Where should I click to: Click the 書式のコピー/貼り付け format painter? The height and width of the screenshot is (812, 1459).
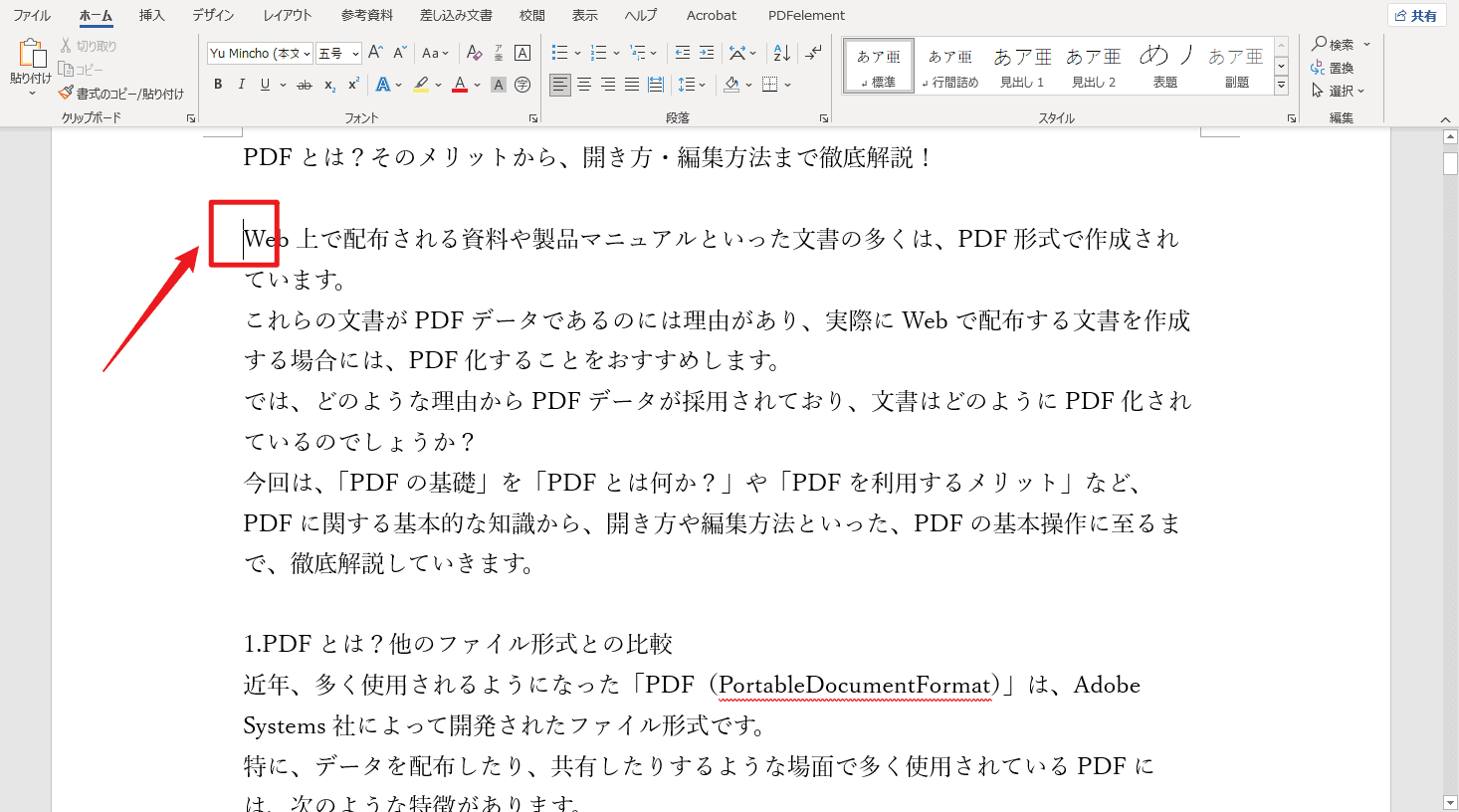tap(121, 94)
